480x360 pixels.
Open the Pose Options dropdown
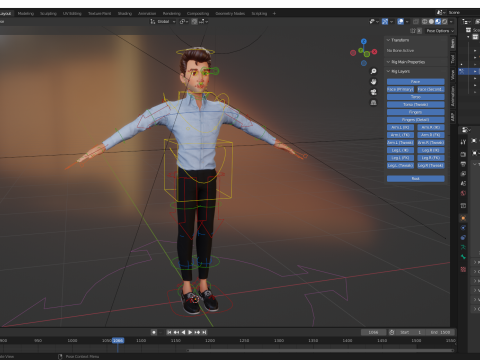pos(440,31)
